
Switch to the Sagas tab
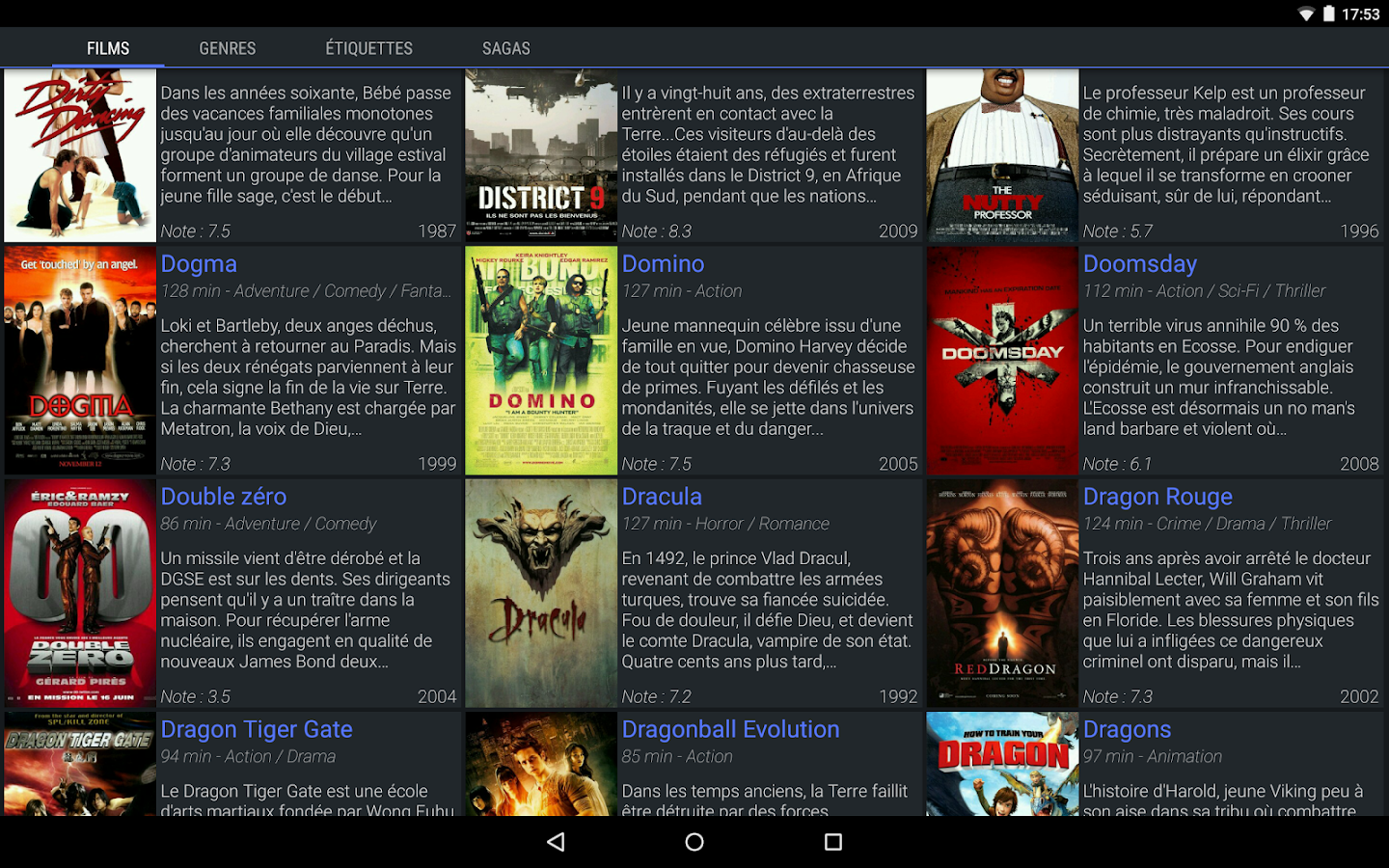point(506,48)
